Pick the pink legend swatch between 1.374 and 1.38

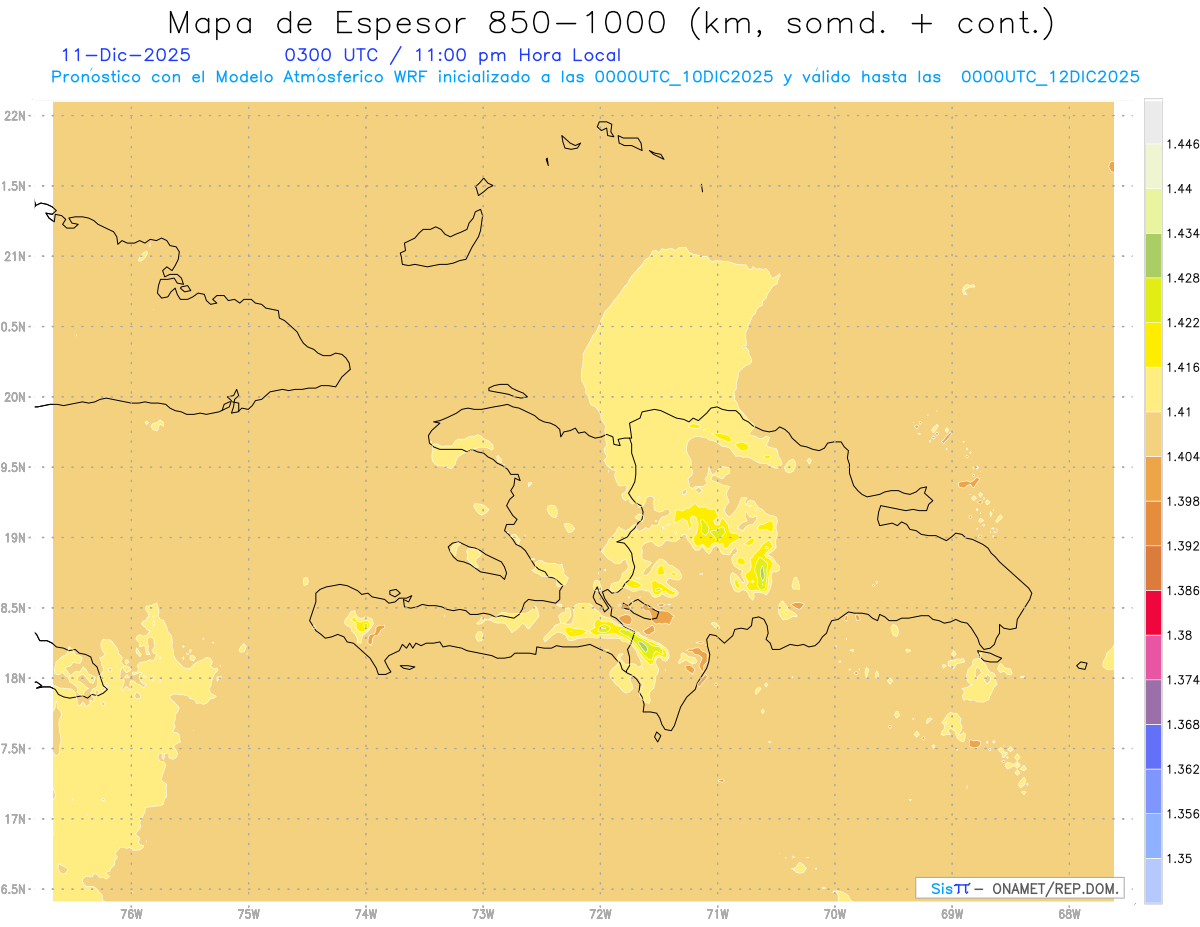1153,656
